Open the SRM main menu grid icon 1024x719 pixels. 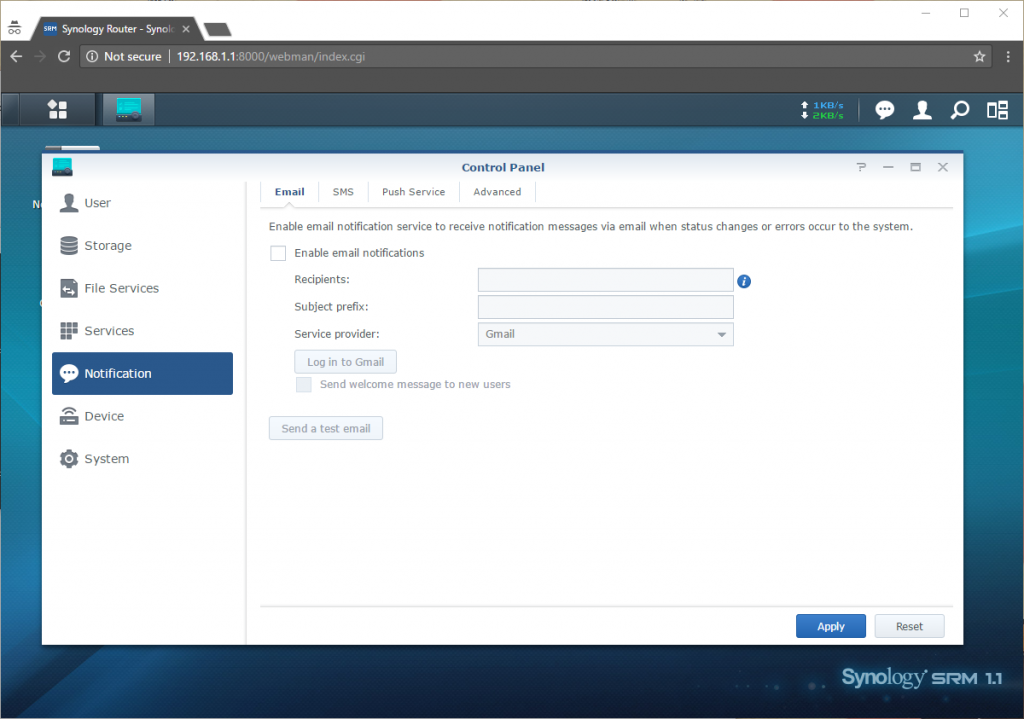click(x=58, y=110)
